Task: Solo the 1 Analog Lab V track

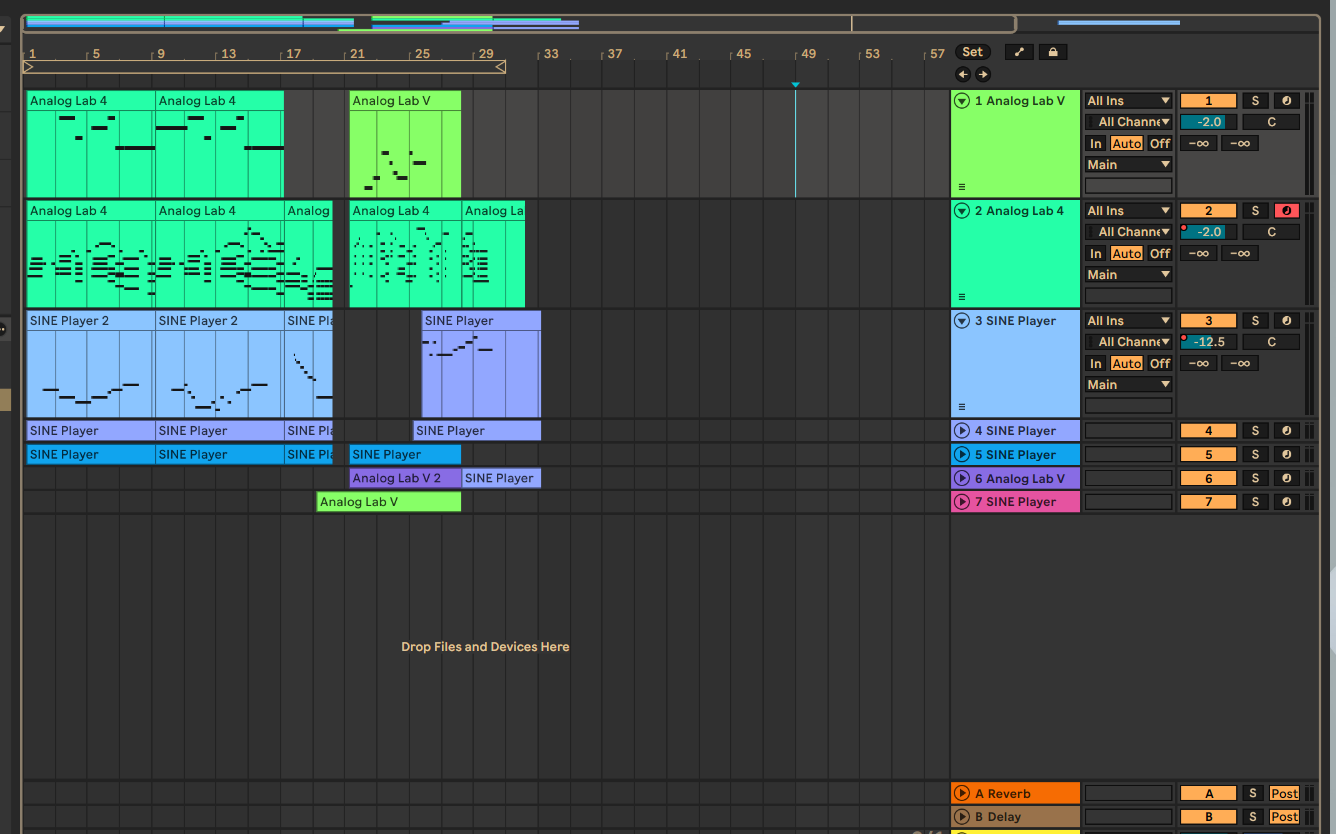Action: coord(1255,101)
